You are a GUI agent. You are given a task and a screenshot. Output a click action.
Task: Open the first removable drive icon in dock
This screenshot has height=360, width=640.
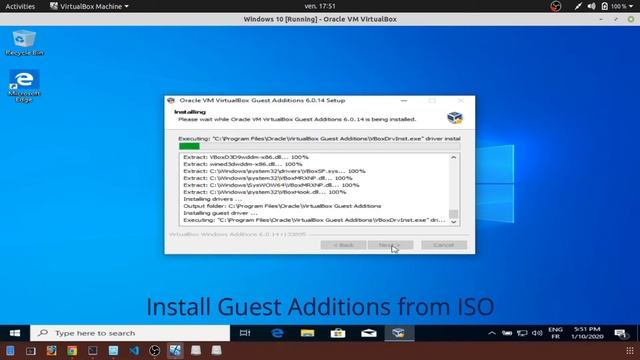pos(196,351)
